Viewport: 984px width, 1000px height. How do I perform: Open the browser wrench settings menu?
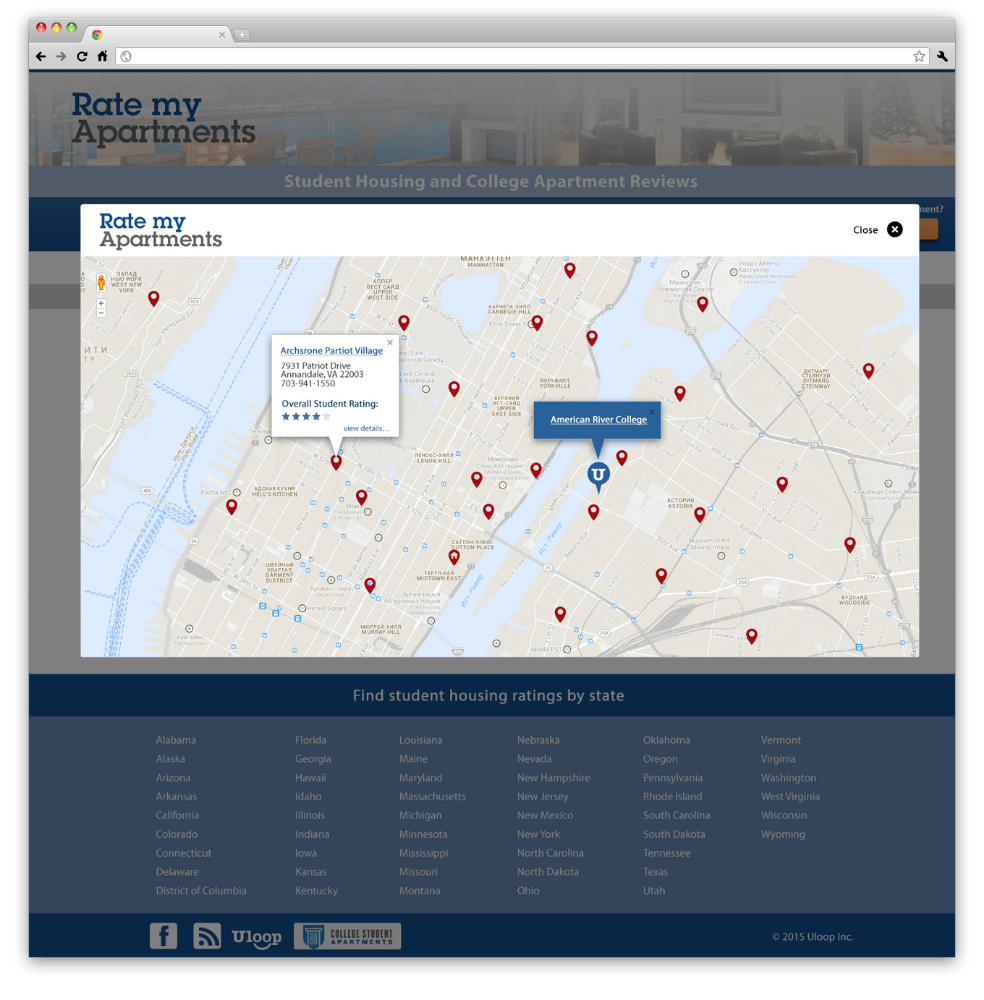[x=942, y=57]
